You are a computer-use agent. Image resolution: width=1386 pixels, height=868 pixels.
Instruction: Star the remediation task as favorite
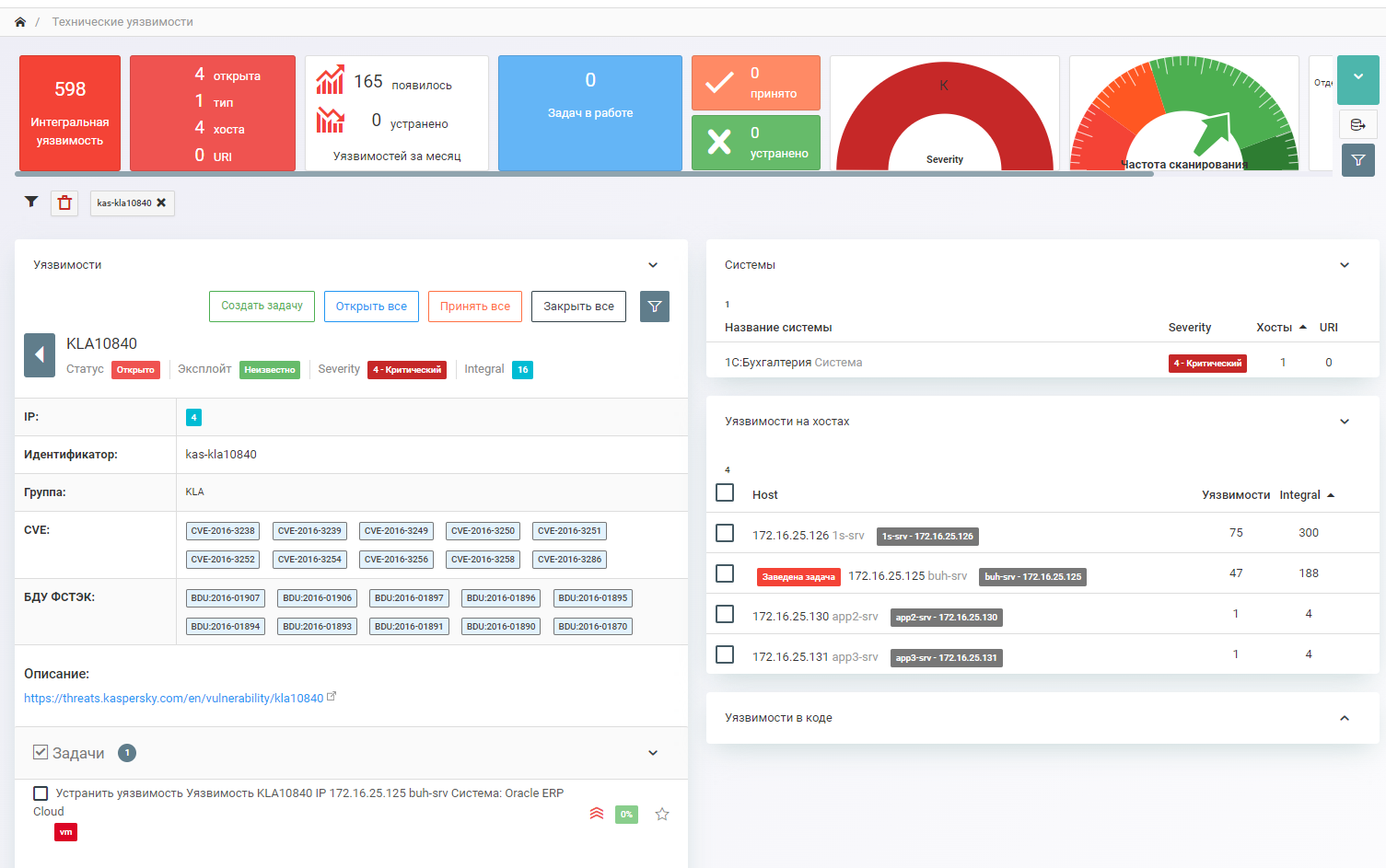[x=662, y=815]
